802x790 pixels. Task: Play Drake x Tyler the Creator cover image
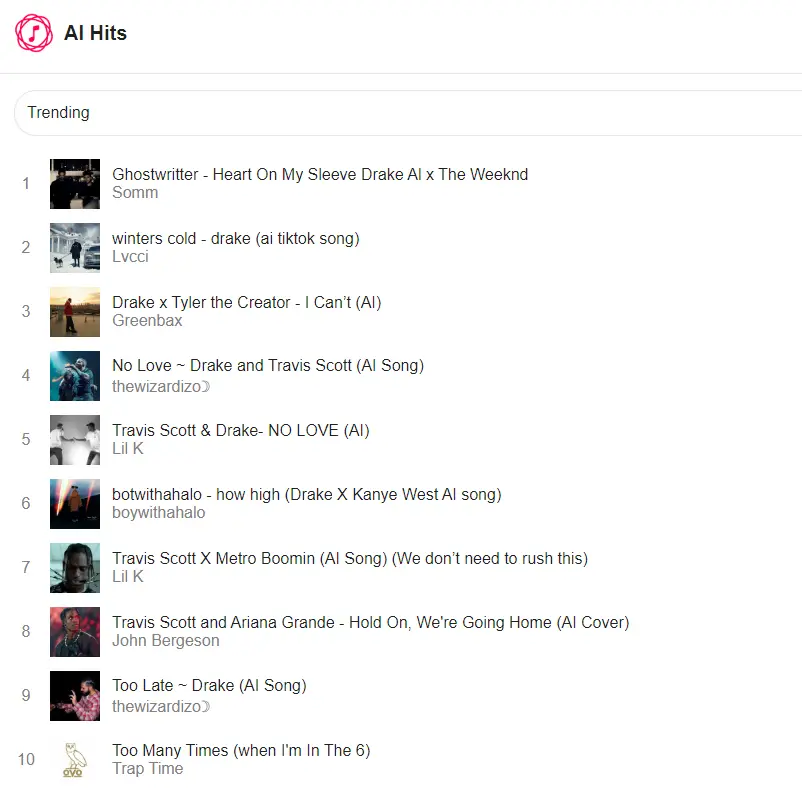coord(75,312)
